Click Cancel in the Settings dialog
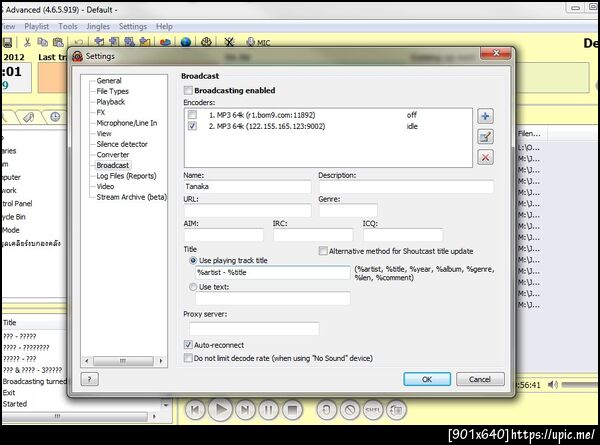 pyautogui.click(x=480, y=379)
